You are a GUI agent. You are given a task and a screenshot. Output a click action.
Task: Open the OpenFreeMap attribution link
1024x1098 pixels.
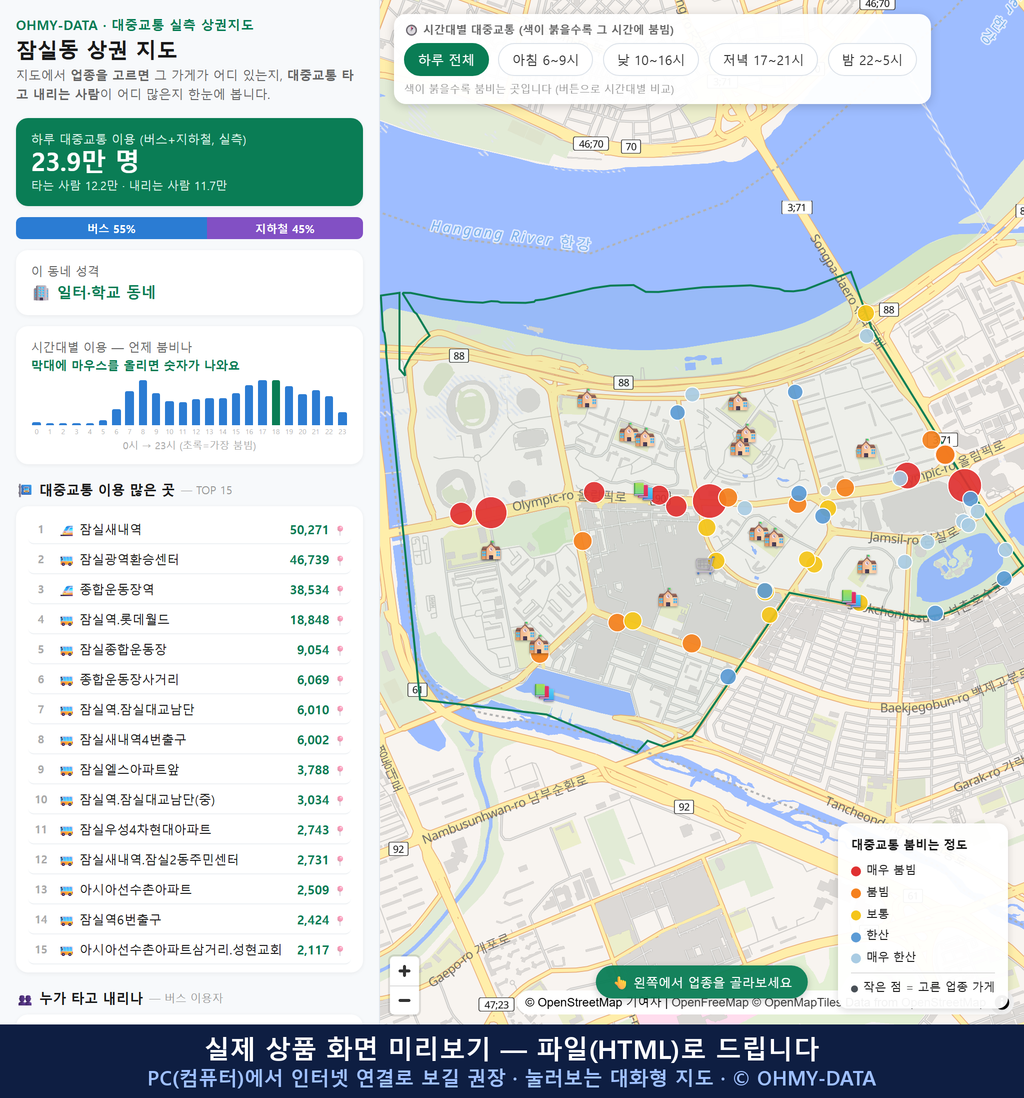tap(710, 1003)
